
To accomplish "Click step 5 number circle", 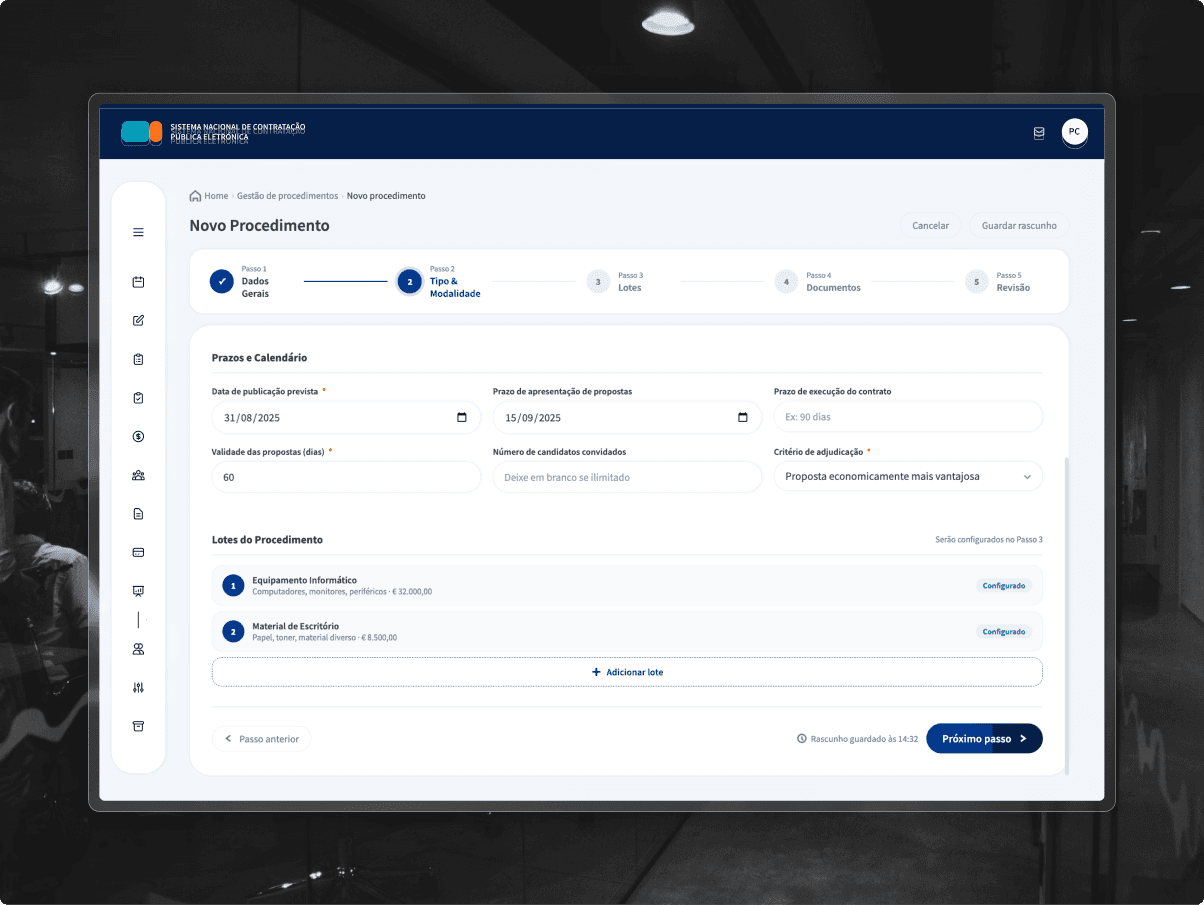I will [x=976, y=282].
